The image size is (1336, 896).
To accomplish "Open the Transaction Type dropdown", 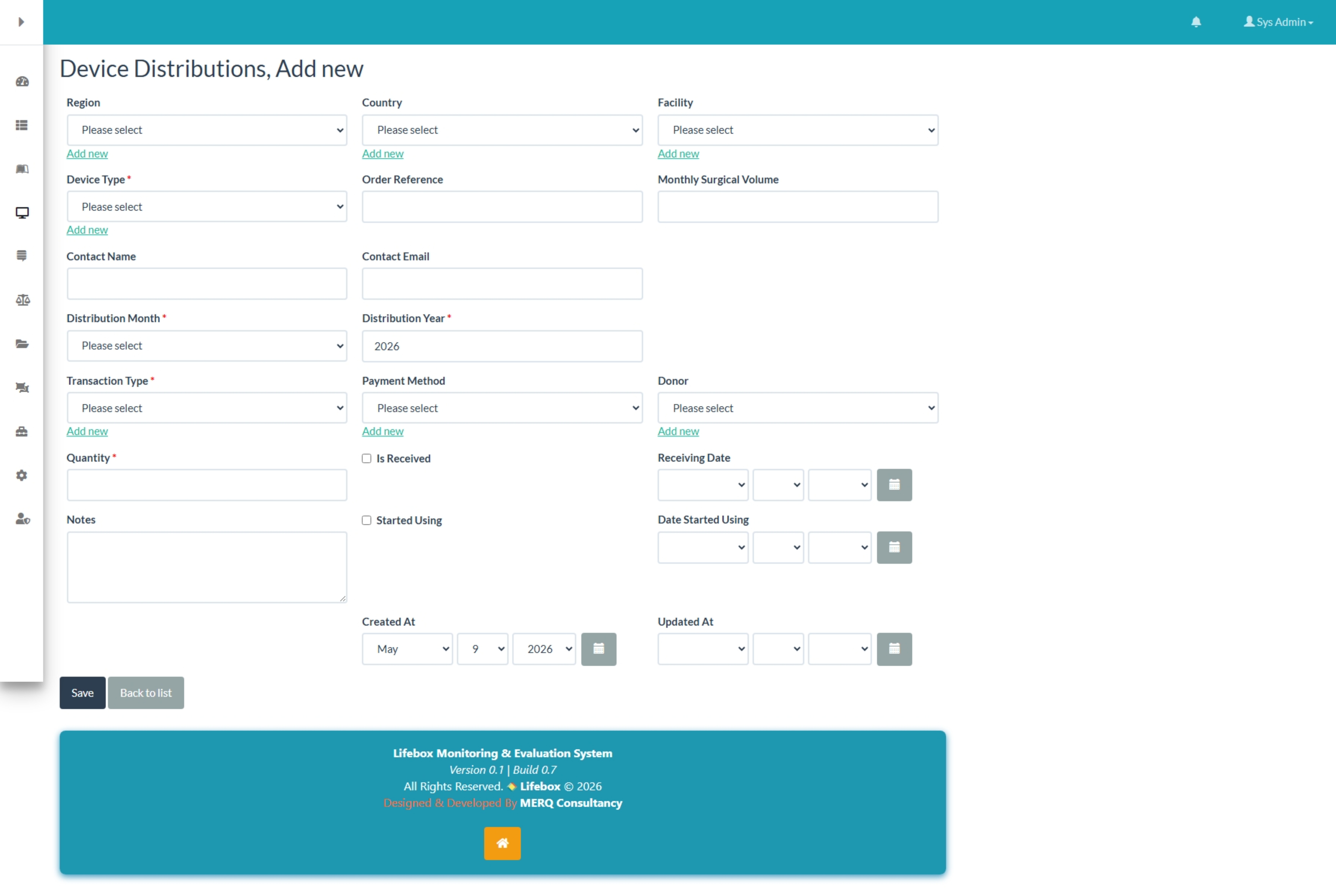I will click(207, 408).
